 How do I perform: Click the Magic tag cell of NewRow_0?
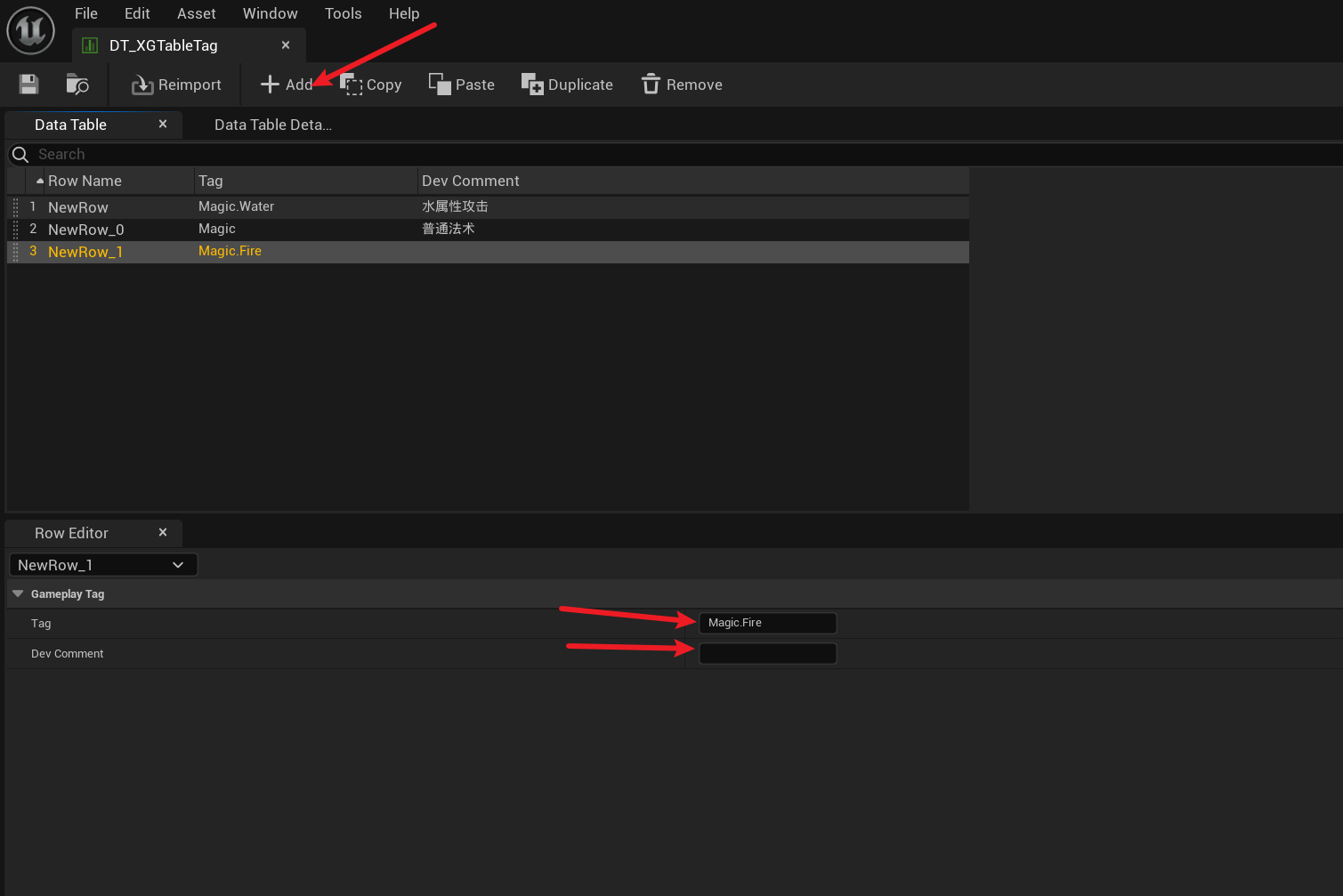click(216, 229)
